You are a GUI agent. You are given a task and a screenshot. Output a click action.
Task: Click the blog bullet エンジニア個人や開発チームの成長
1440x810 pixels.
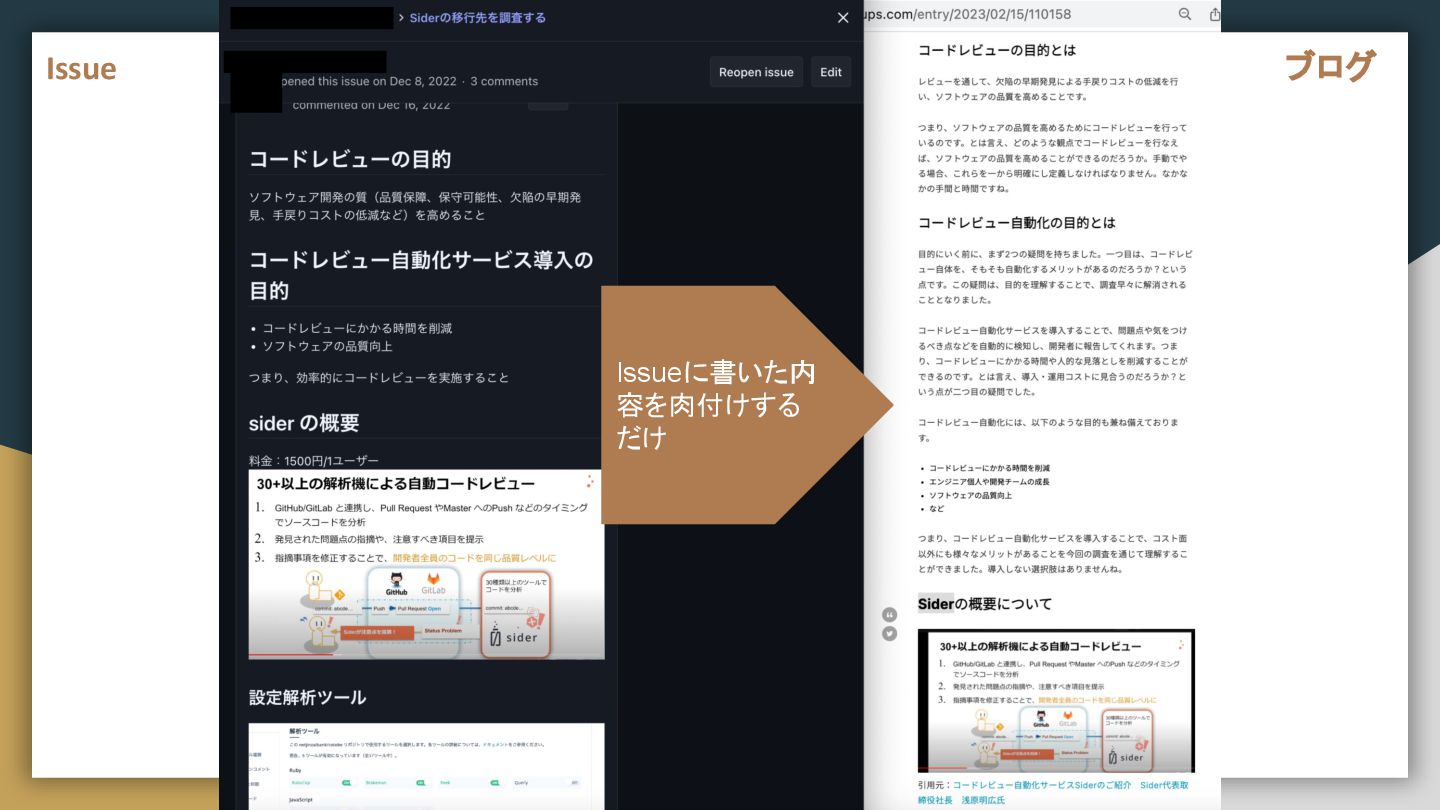point(989,482)
